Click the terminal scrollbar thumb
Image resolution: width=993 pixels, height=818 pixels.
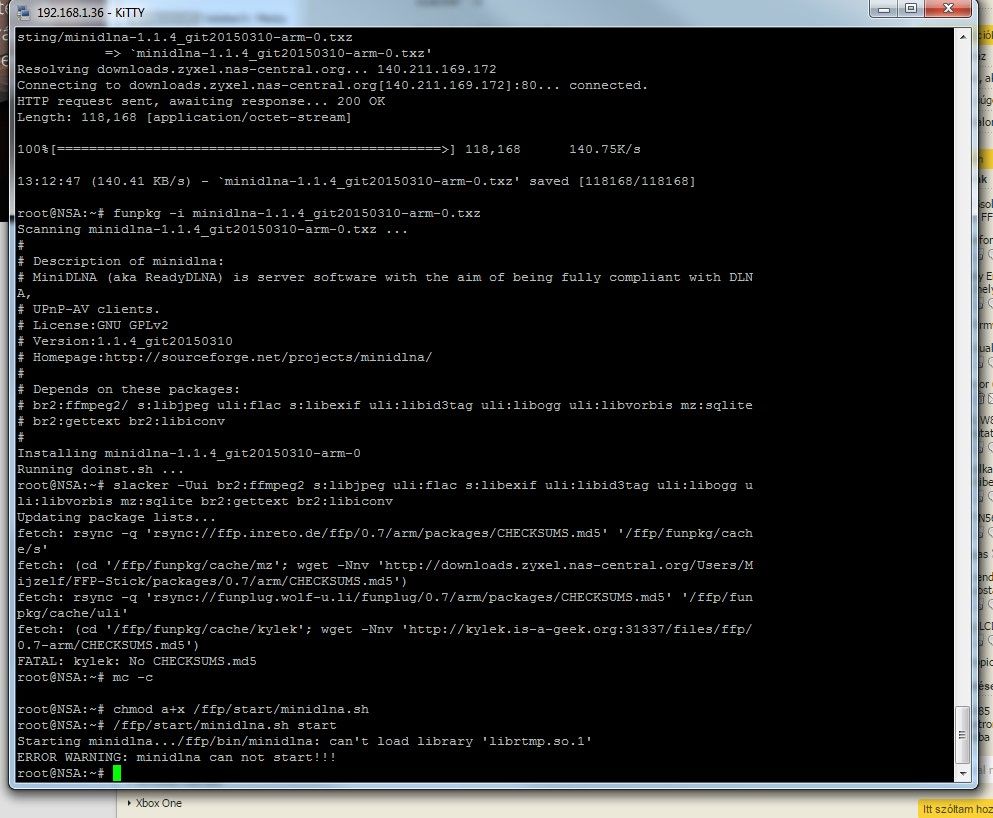click(x=963, y=734)
